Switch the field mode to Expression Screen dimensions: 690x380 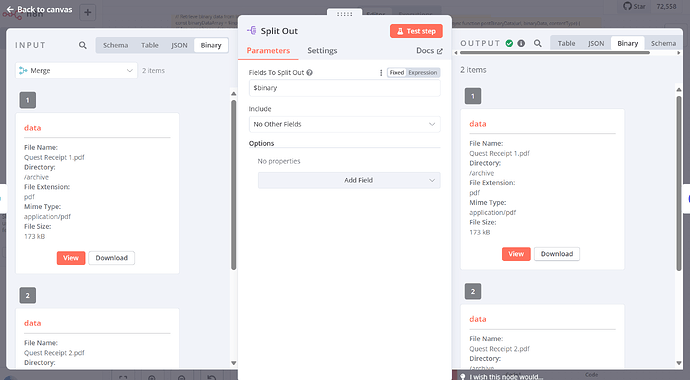pos(422,73)
